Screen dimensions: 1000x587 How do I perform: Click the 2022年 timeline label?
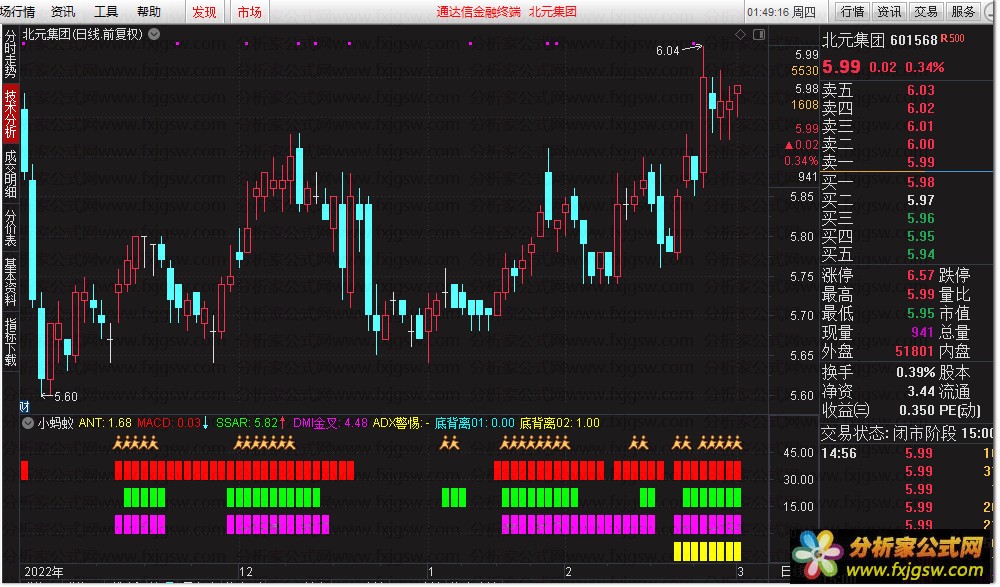click(x=43, y=572)
